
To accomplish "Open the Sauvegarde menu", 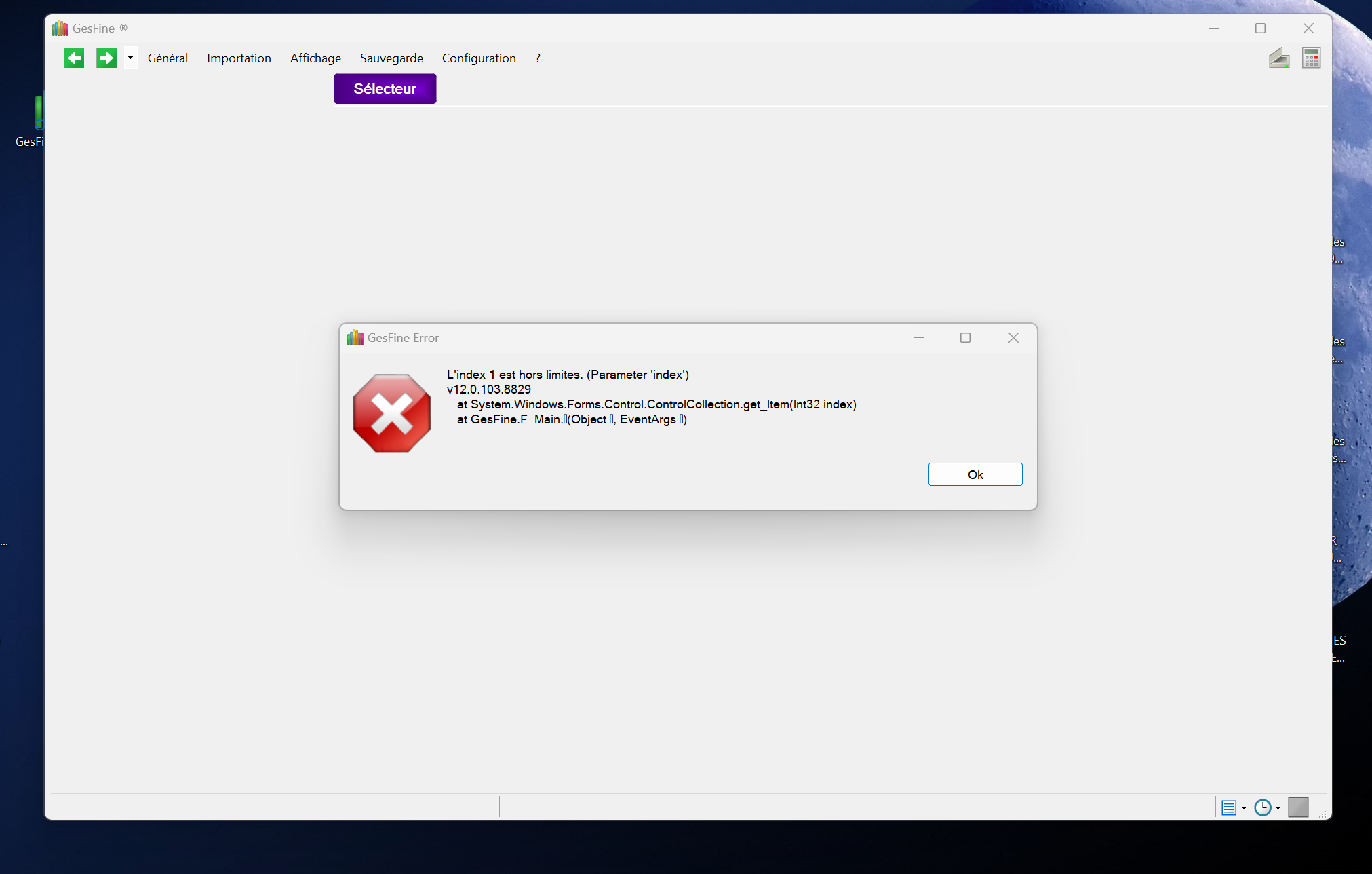I will point(391,58).
